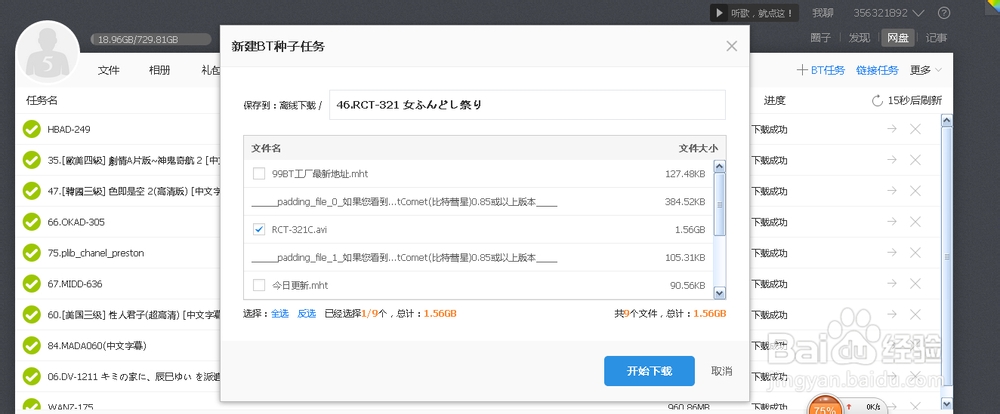Viewport: 1000px width, 414px height.
Task: Check the 99BT工厂最新地址.mht file checkbox
Action: click(259, 173)
